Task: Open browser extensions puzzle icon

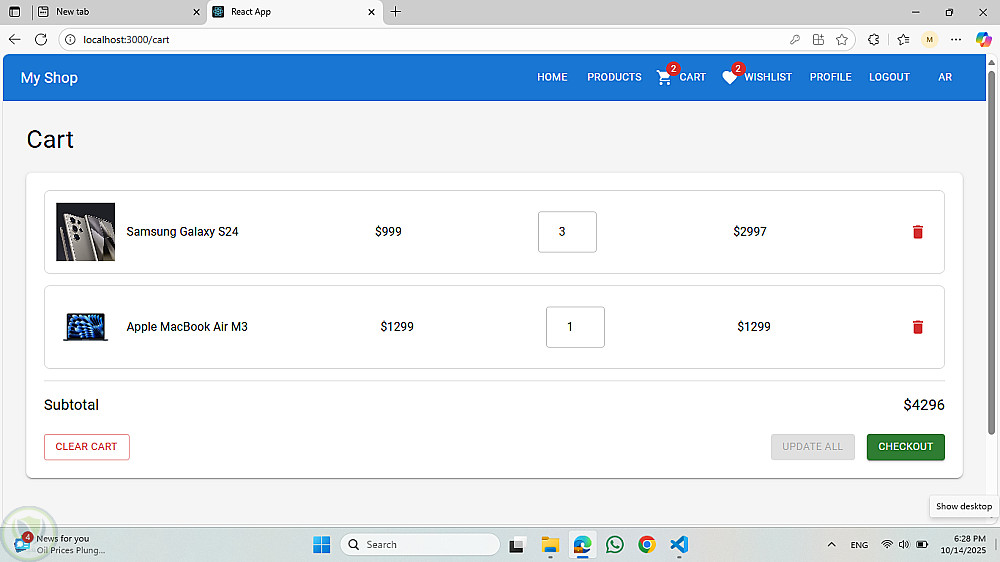Action: pos(874,40)
